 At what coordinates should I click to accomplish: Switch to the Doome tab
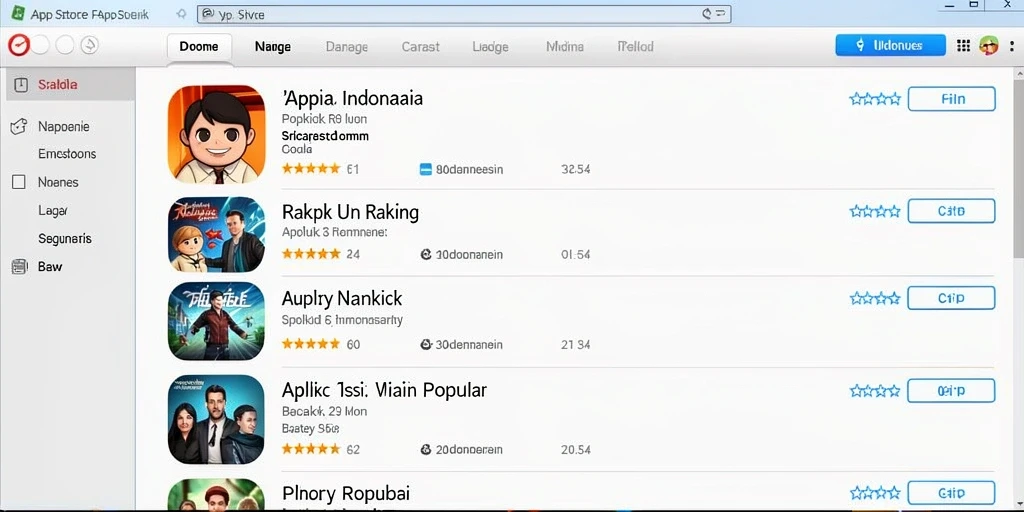pyautogui.click(x=199, y=48)
